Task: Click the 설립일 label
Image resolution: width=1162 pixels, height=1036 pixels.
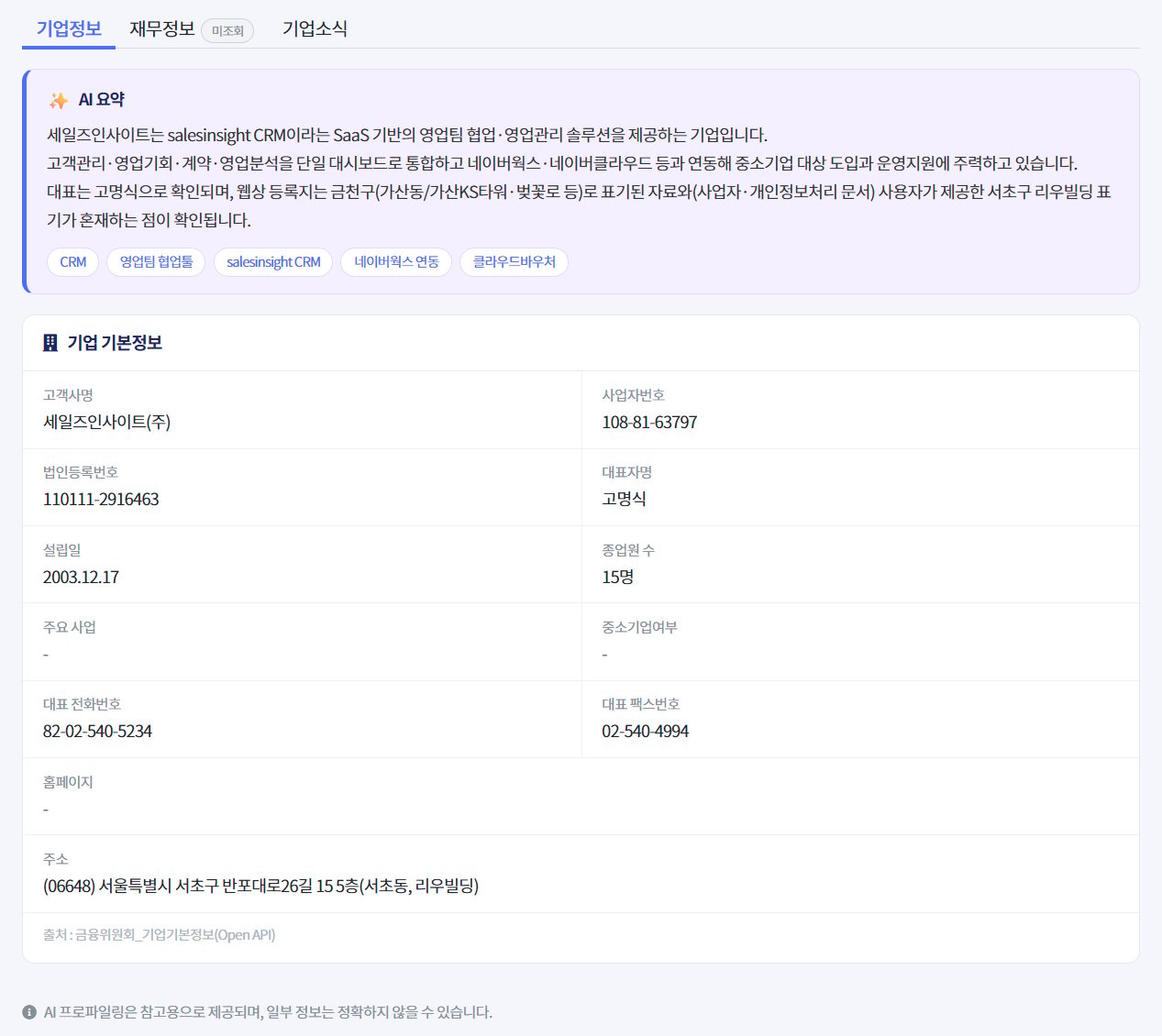Action: tap(61, 550)
